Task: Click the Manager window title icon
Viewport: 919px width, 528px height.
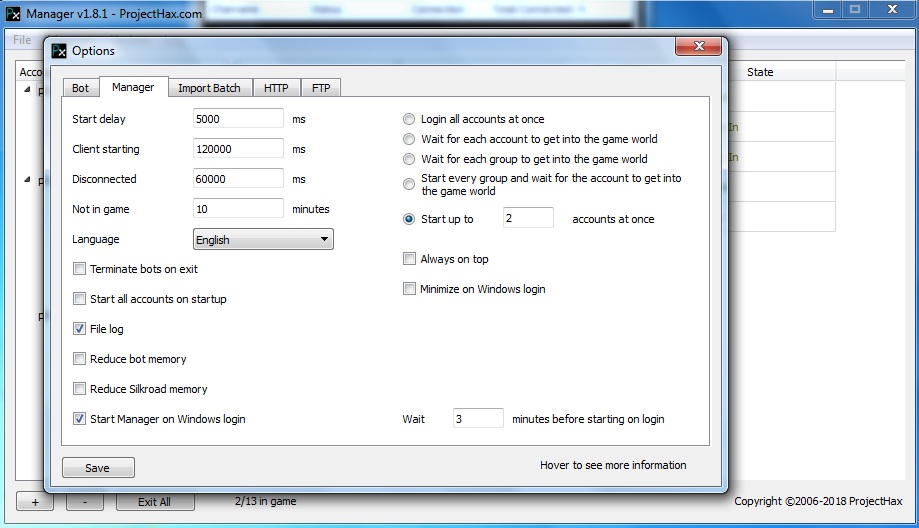Action: (13, 13)
